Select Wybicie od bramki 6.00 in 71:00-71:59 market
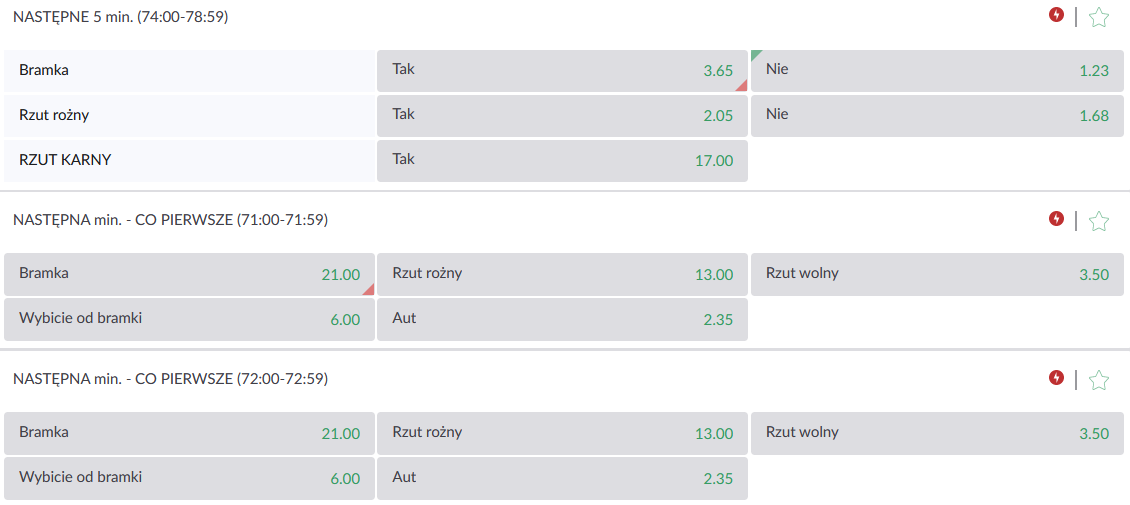 (189, 319)
